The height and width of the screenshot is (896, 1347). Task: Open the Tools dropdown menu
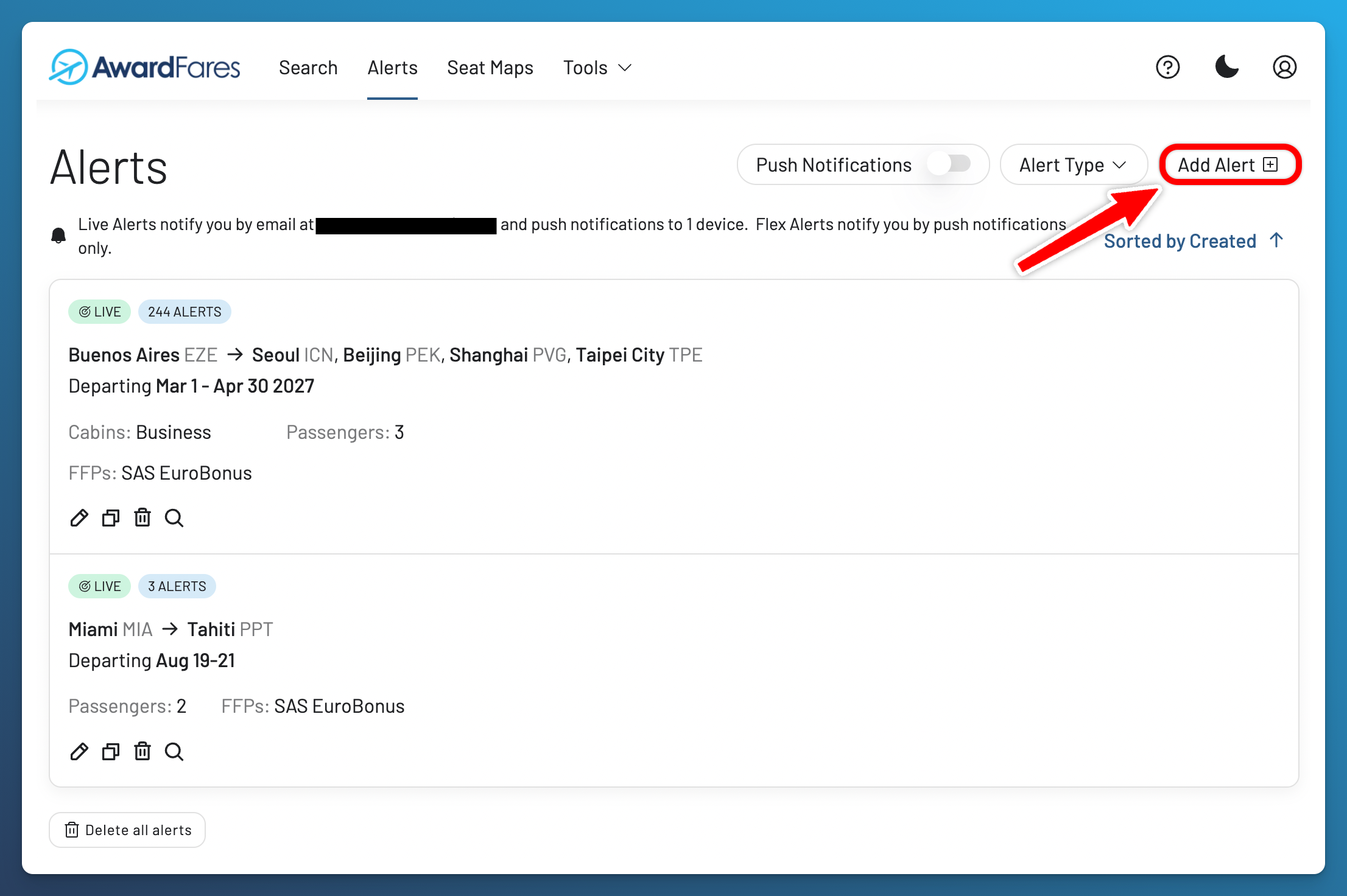(x=597, y=68)
